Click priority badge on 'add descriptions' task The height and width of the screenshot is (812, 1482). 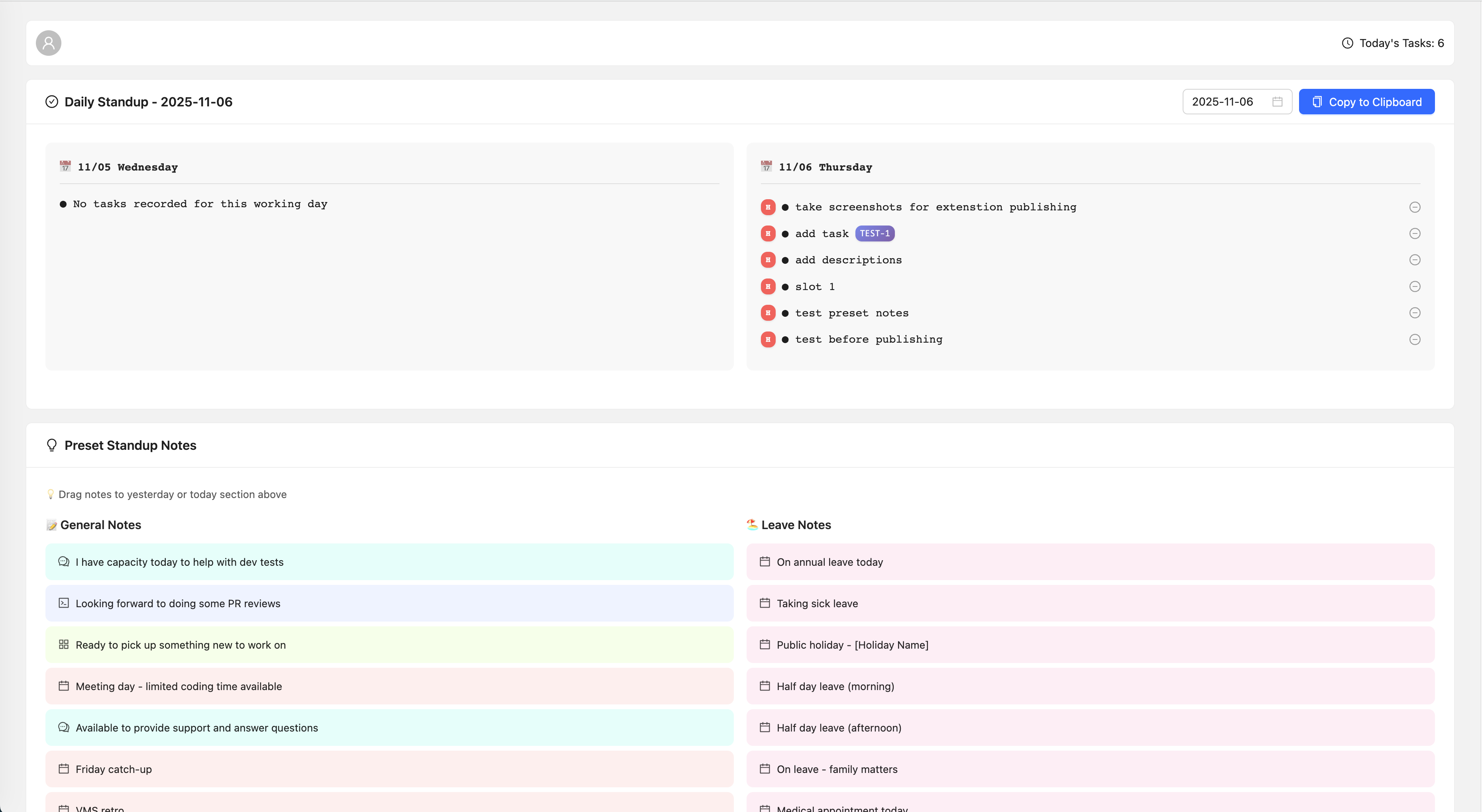(x=768, y=260)
